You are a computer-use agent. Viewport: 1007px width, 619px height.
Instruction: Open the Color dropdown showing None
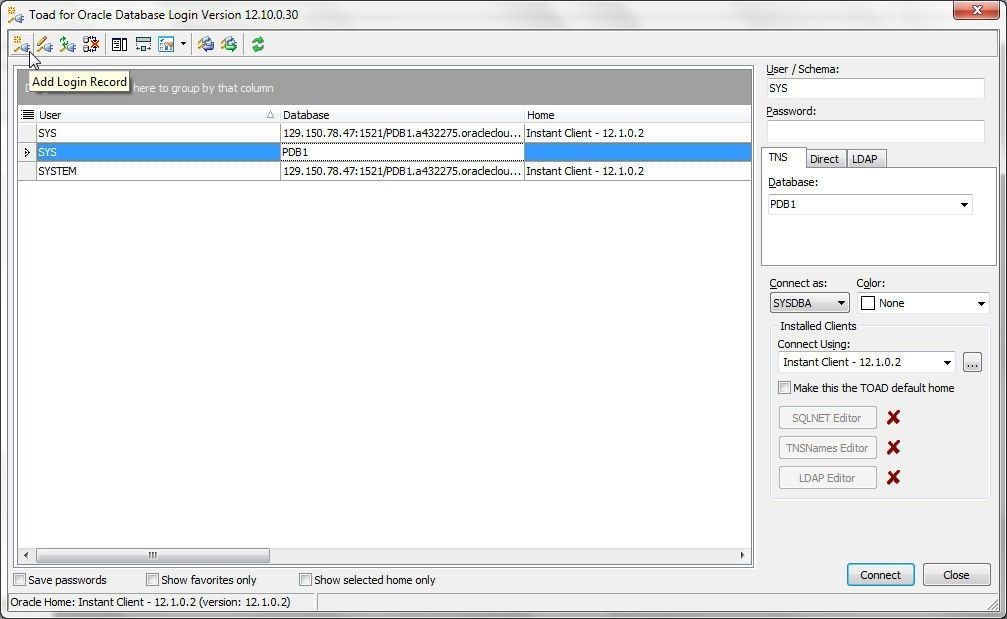coord(981,303)
